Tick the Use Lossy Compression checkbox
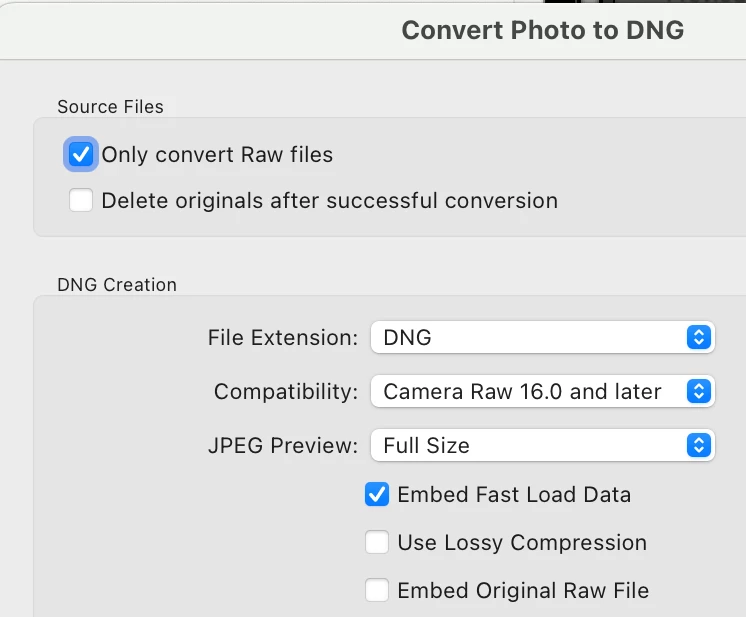 [x=377, y=543]
